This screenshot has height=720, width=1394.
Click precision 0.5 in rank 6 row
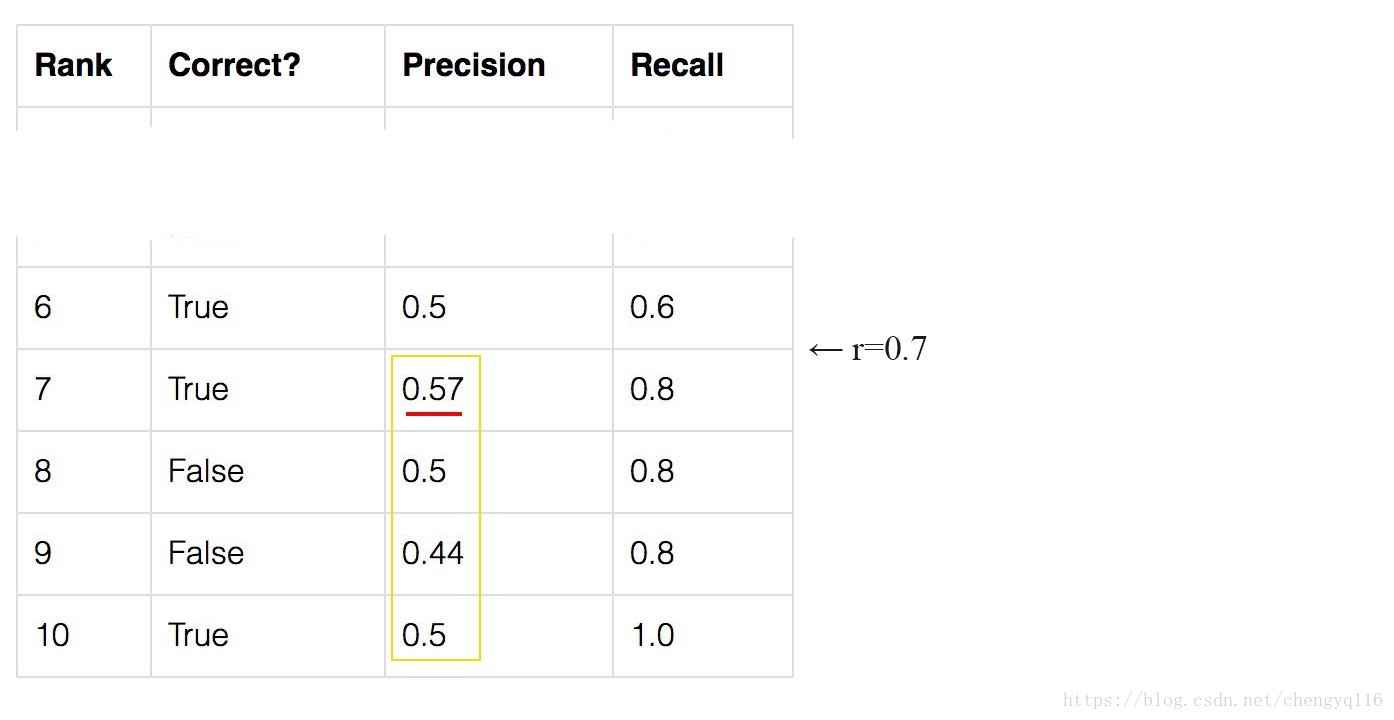coord(424,307)
